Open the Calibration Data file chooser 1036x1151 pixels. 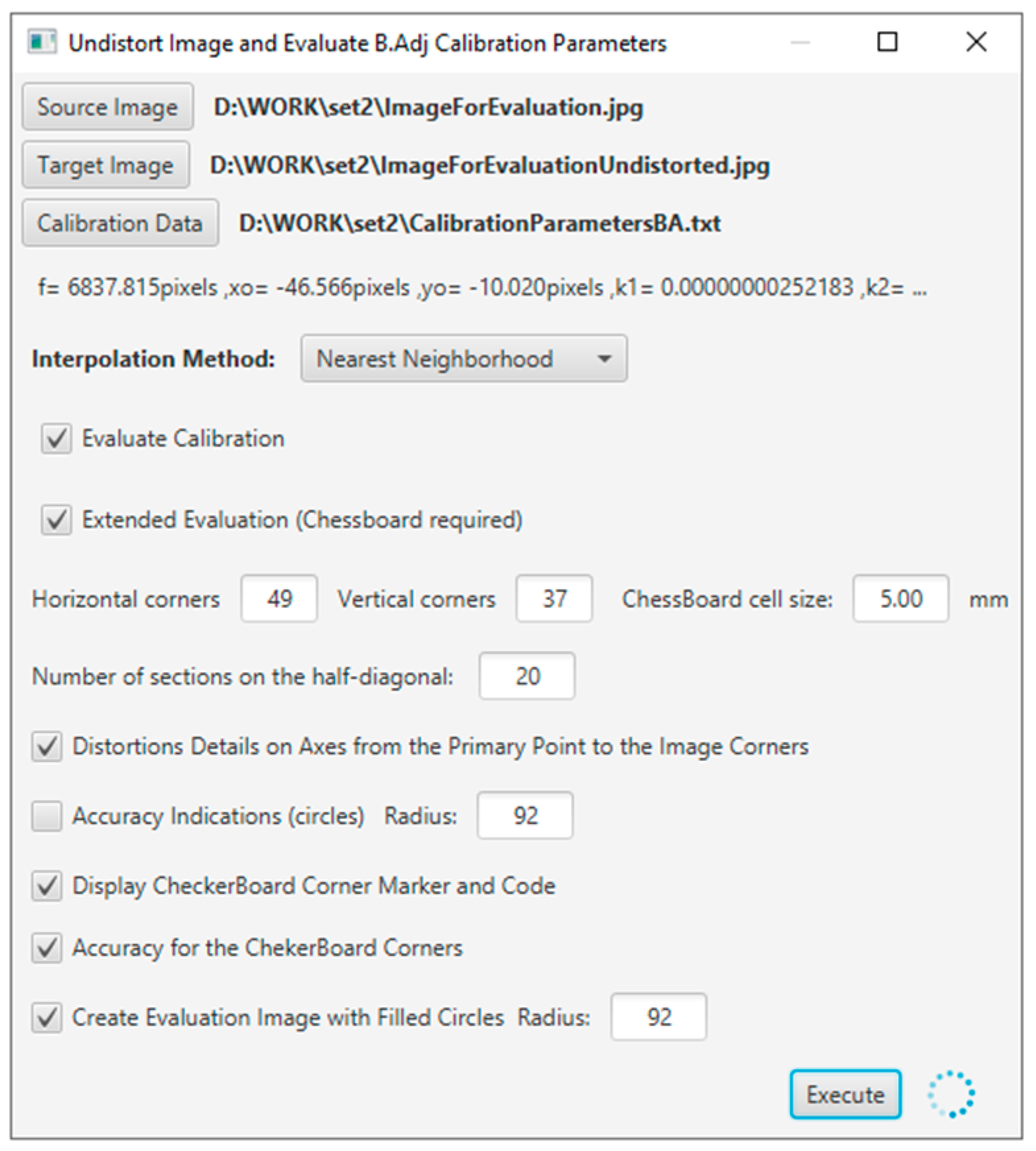click(120, 223)
